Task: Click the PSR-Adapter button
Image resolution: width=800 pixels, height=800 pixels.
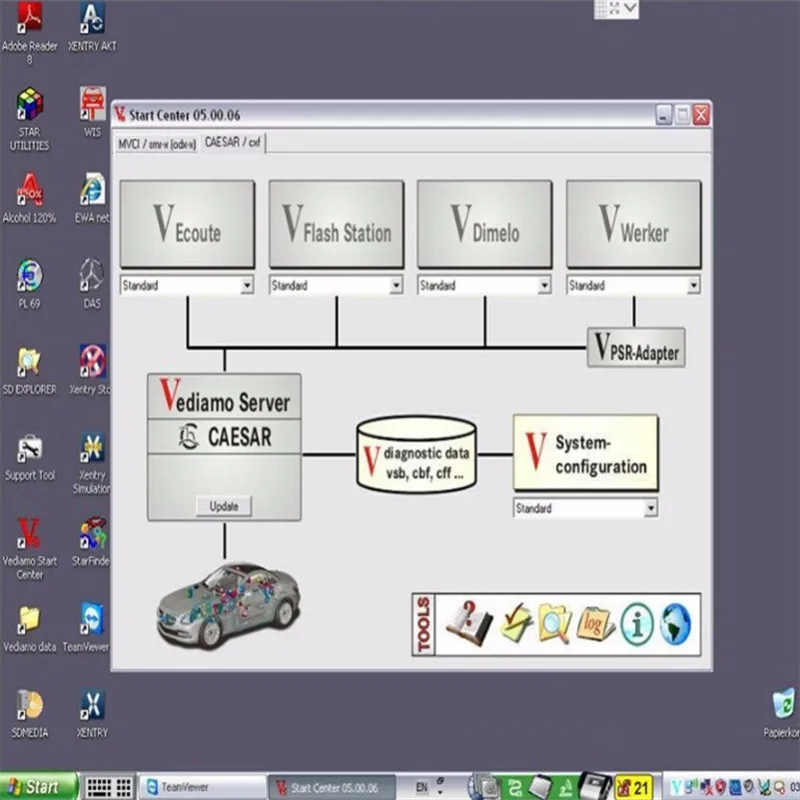Action: [x=636, y=347]
